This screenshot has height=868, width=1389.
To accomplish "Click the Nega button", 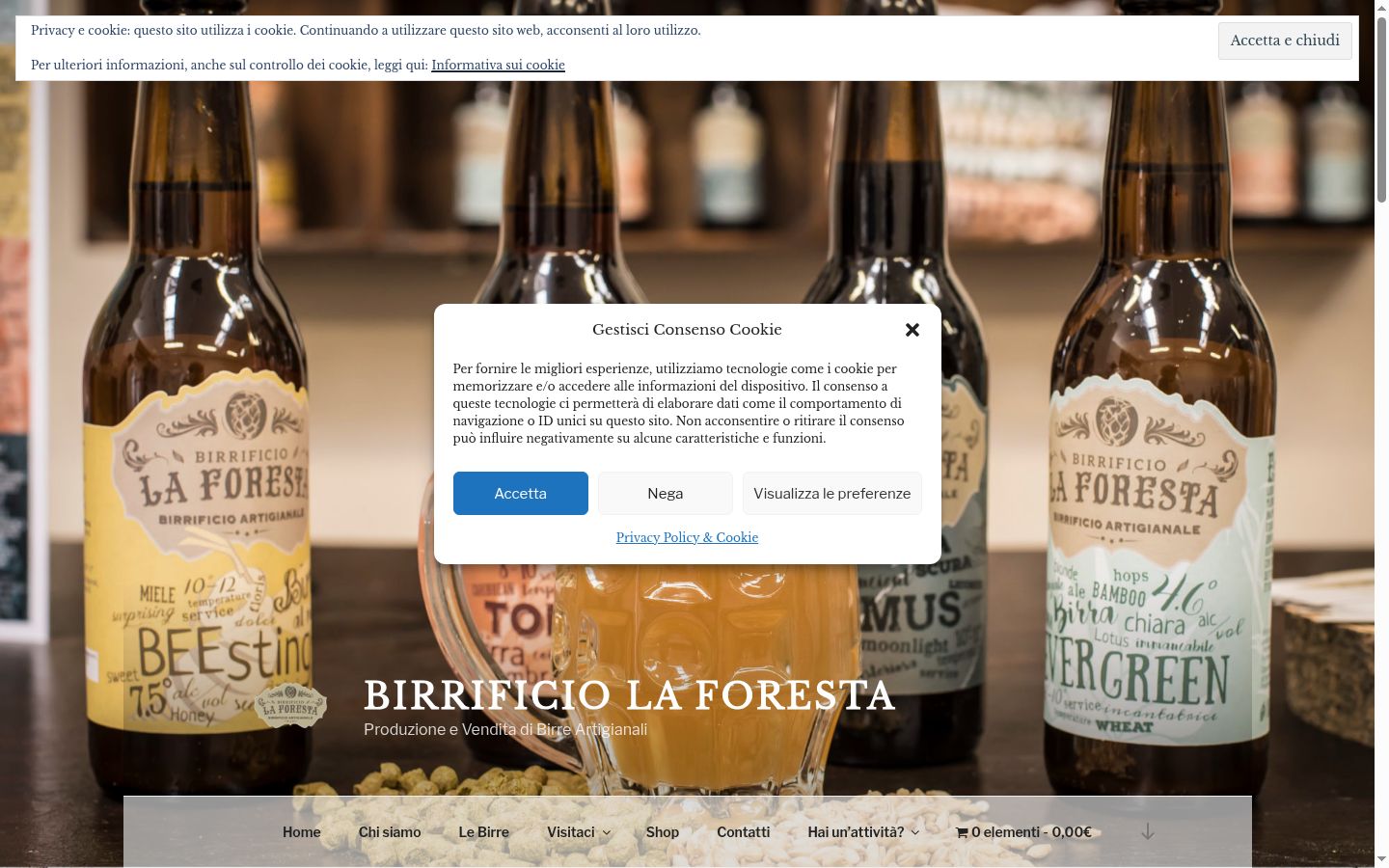I will [666, 493].
